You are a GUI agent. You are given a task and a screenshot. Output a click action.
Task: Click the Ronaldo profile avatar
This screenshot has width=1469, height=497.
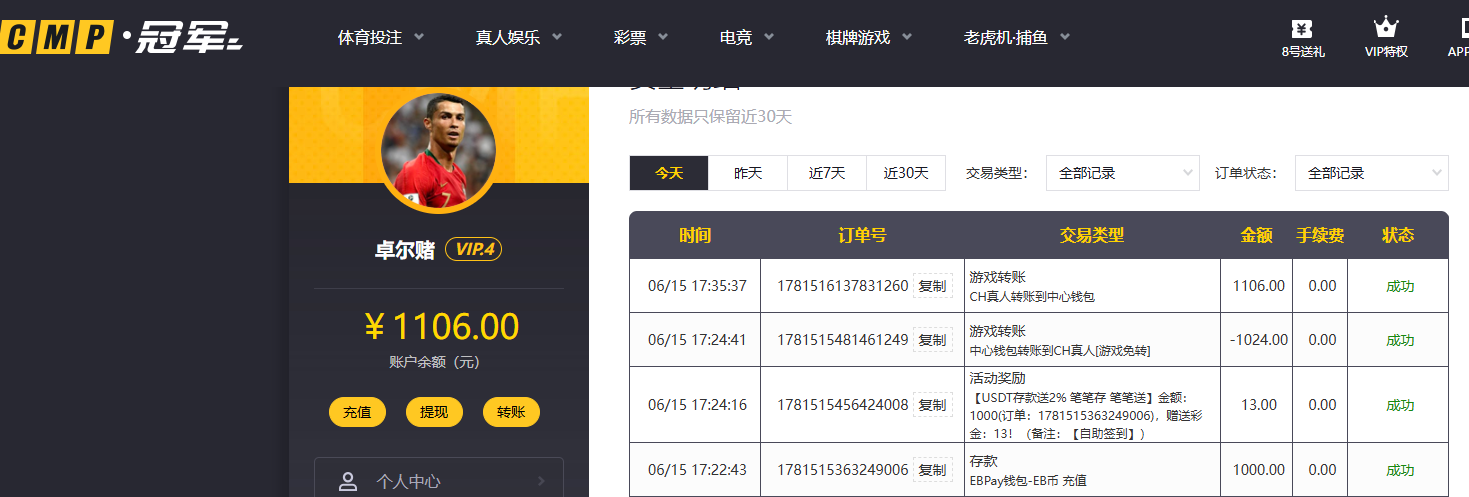tap(438, 150)
